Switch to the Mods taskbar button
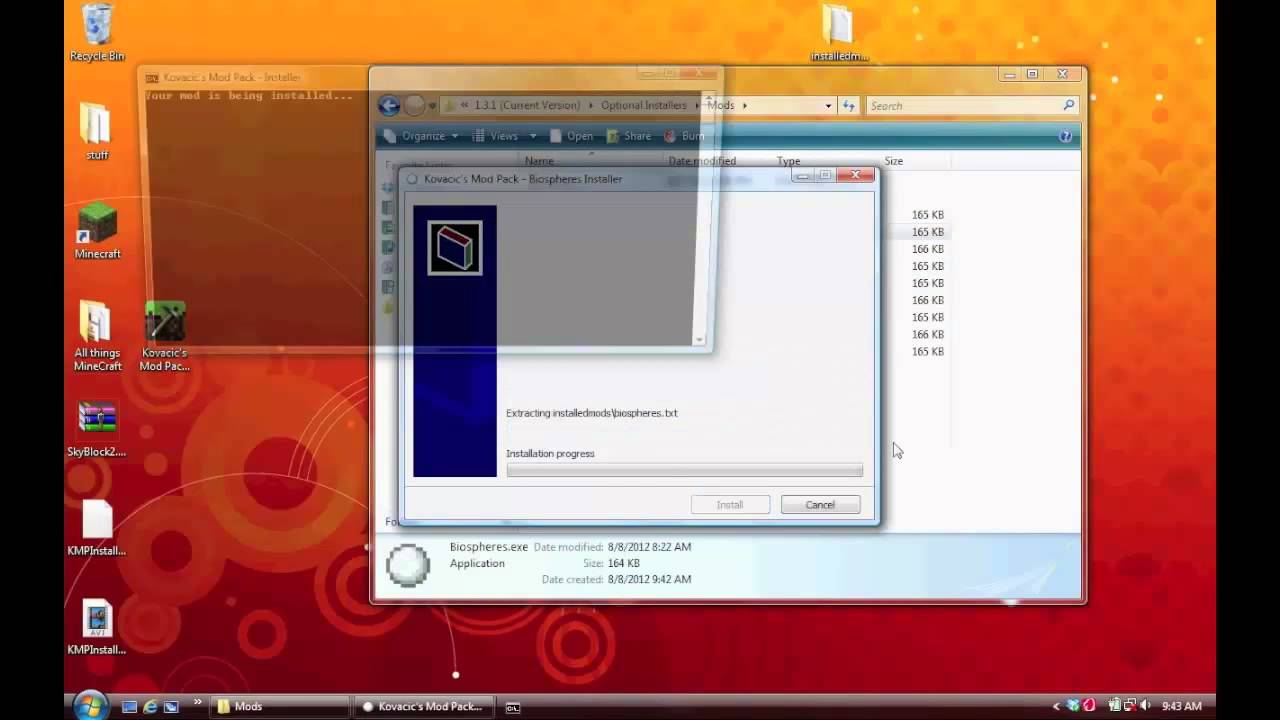 (x=279, y=706)
